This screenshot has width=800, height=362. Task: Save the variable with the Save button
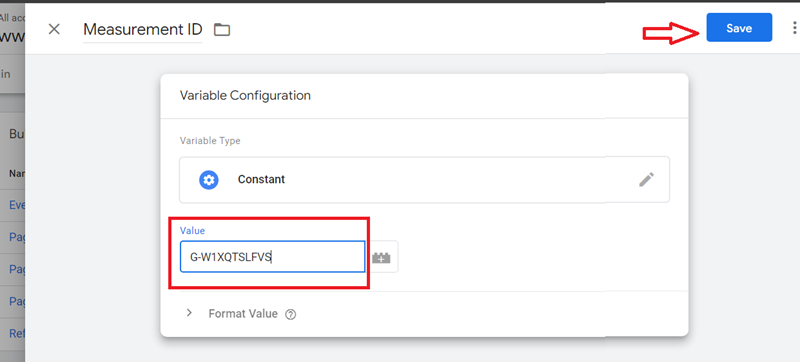point(739,28)
